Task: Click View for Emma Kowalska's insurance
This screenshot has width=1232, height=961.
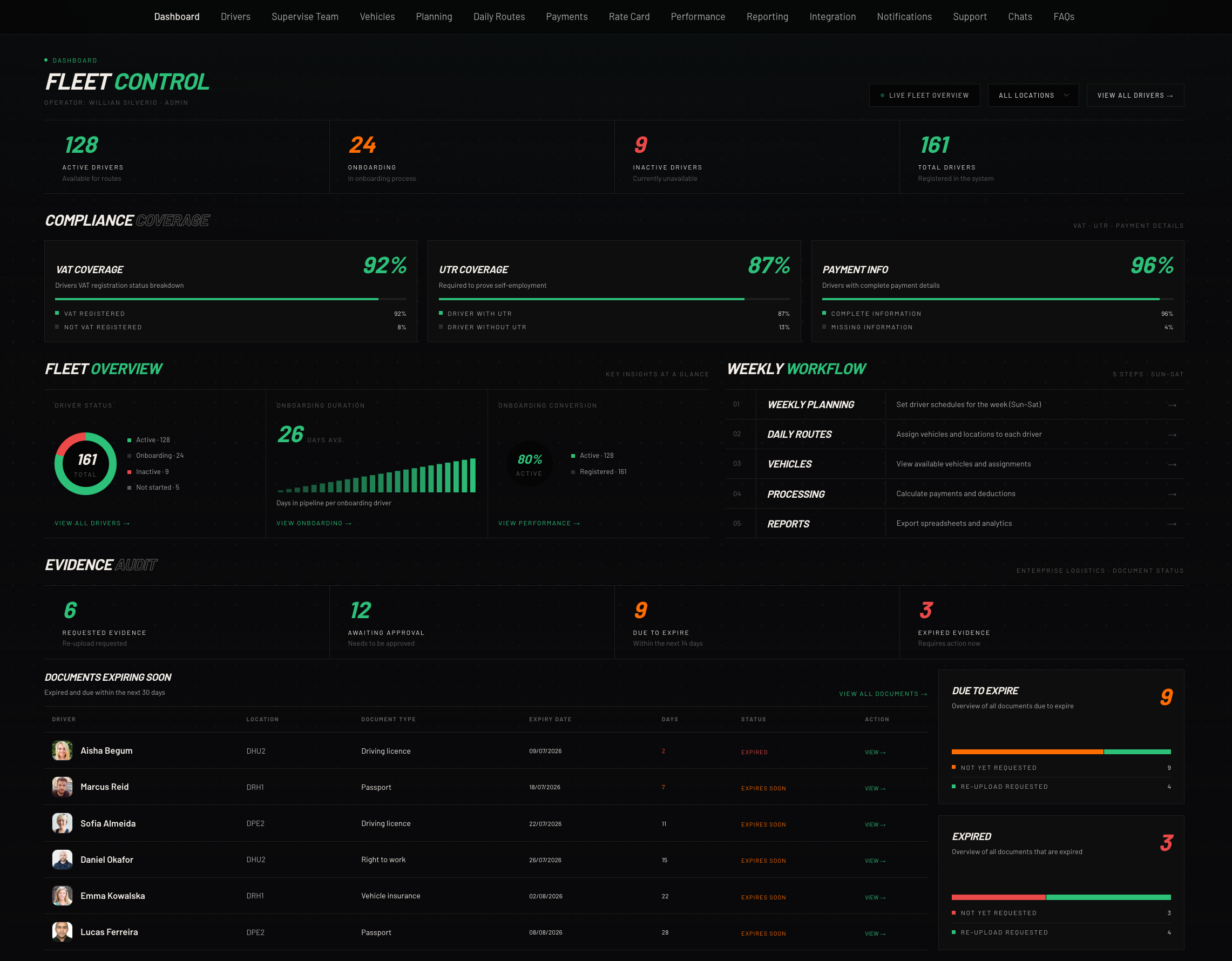Action: point(875,897)
